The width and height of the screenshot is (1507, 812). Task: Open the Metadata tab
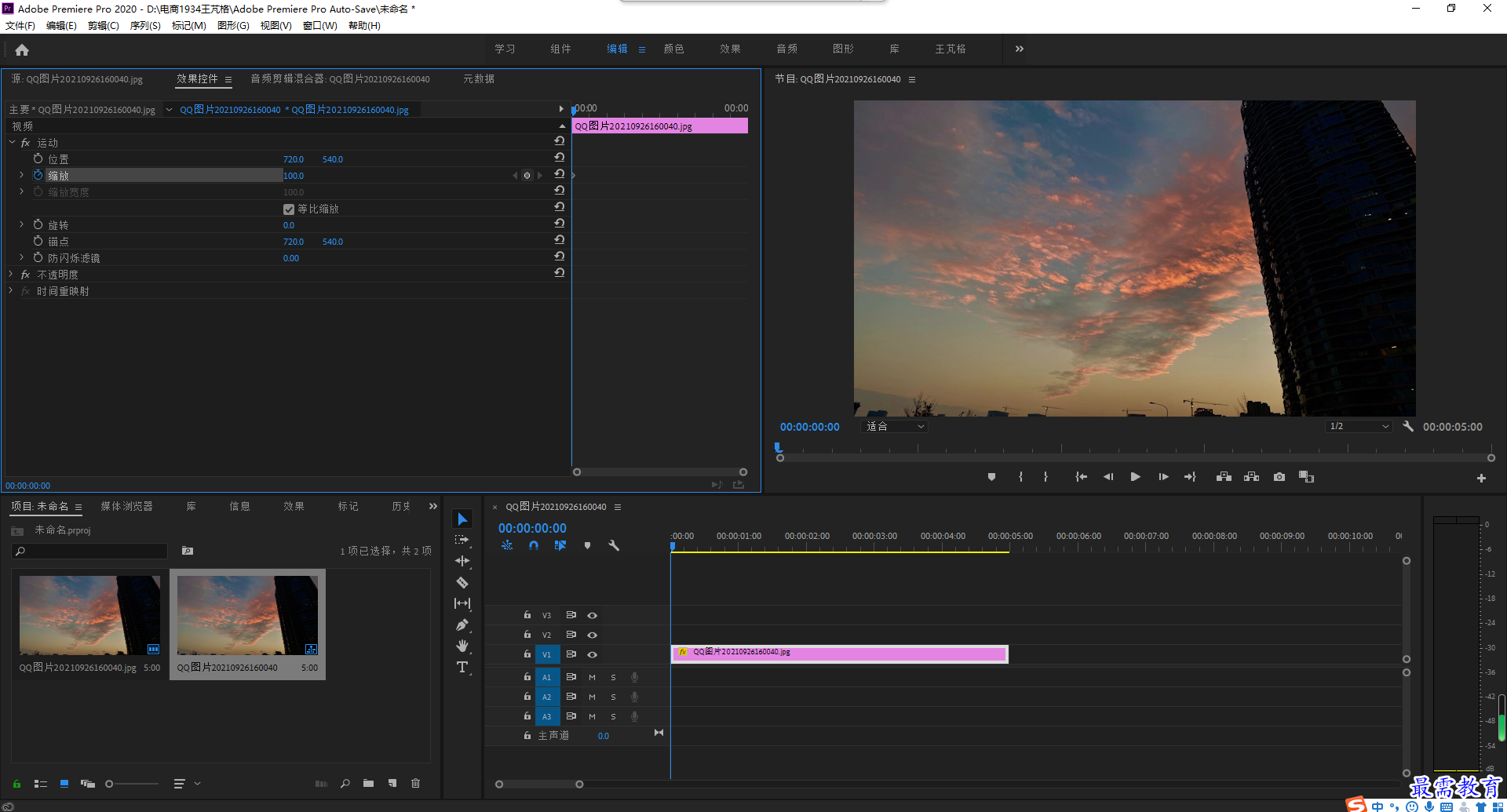pyautogui.click(x=479, y=79)
